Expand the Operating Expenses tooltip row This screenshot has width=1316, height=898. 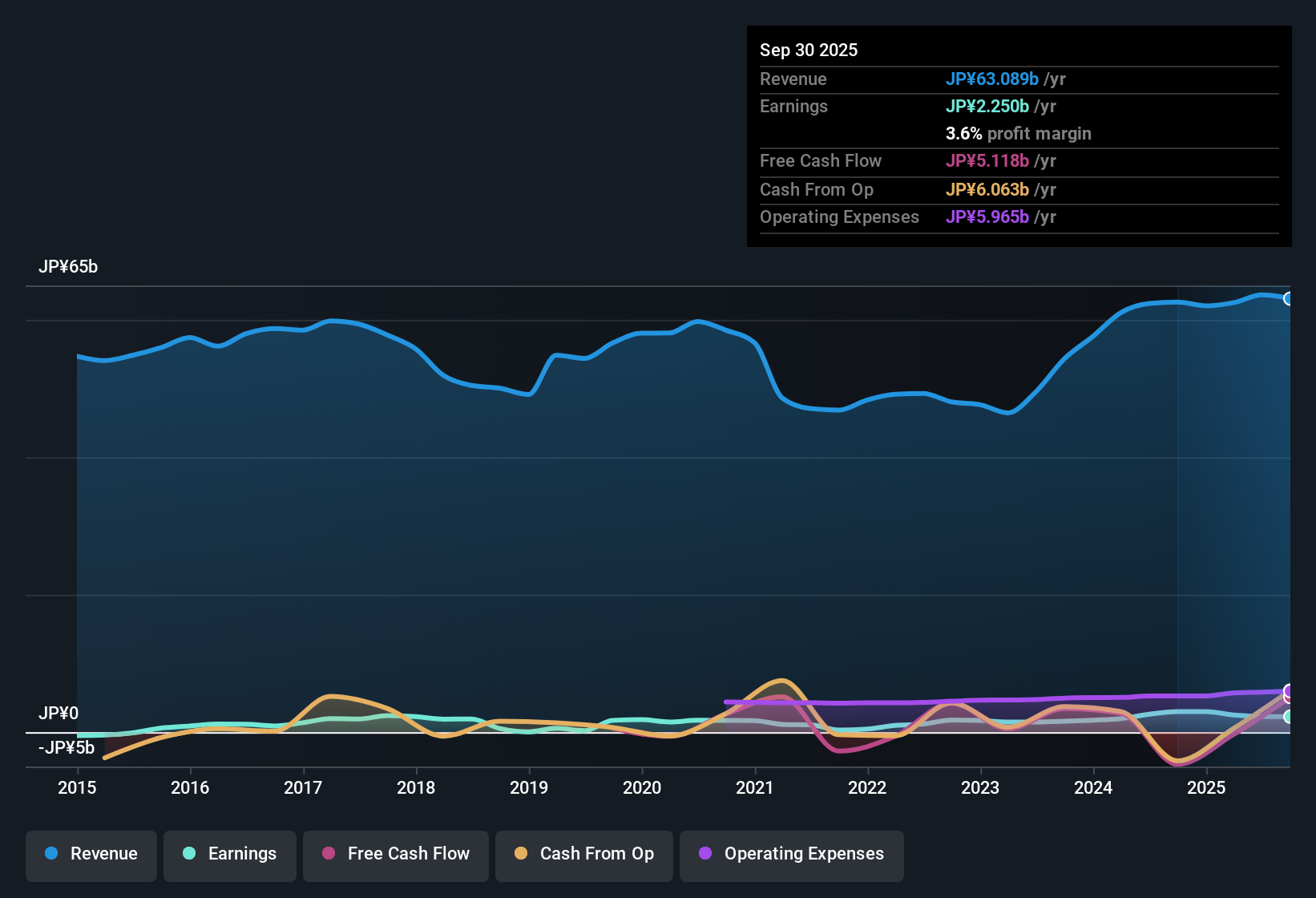point(839,216)
